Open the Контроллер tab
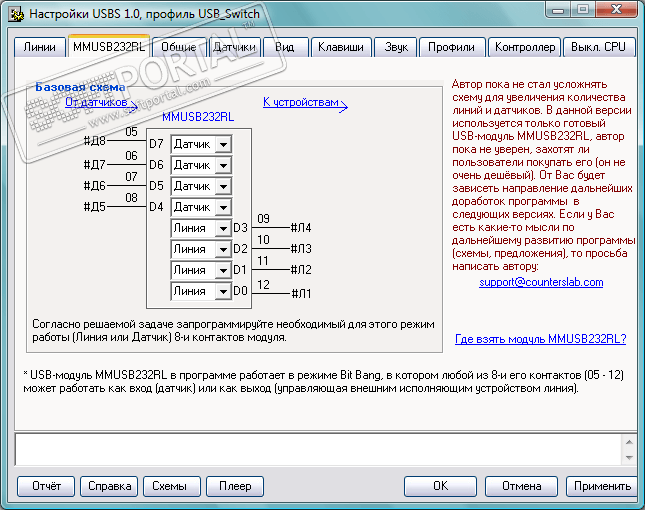Screen dimensions: 645x510 [524, 47]
